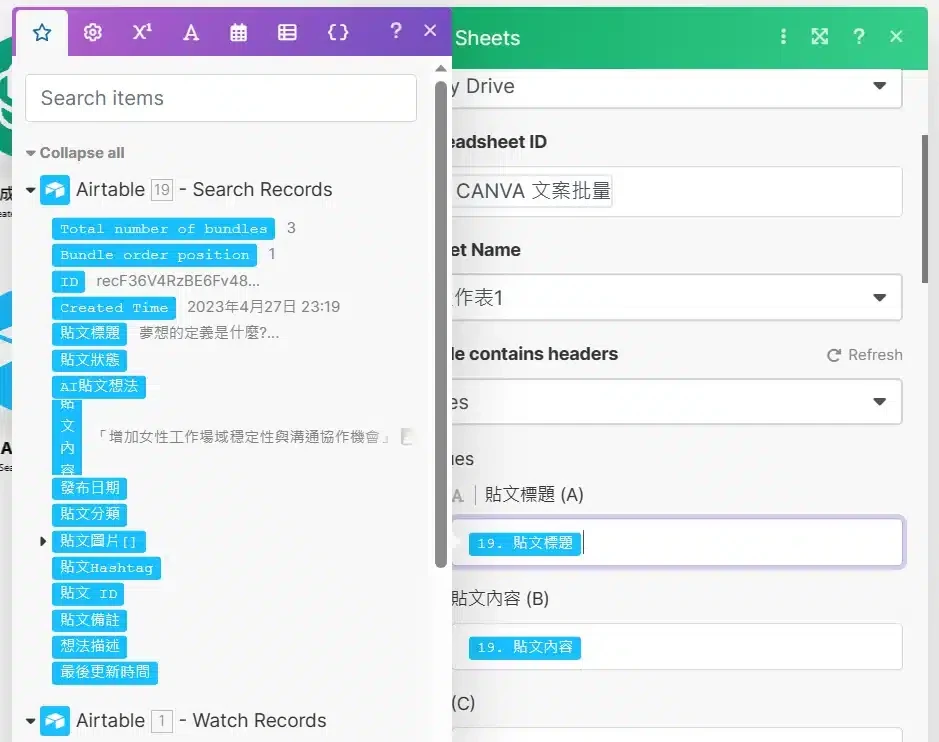The height and width of the screenshot is (742, 939).
Task: Click the 貼文標題 (A) input field
Action: tap(678, 542)
